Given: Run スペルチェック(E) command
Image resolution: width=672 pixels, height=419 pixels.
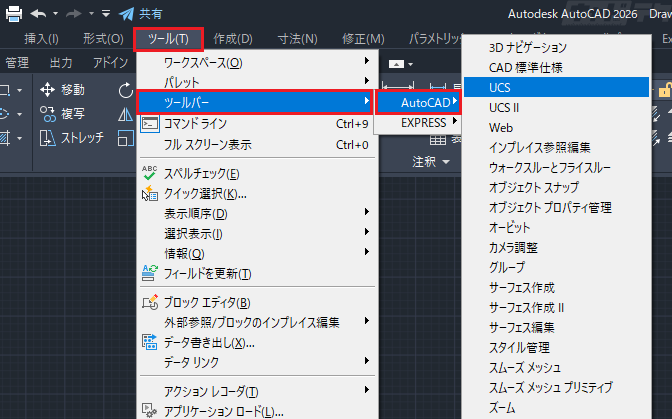Looking at the screenshot, I should coord(258,174).
